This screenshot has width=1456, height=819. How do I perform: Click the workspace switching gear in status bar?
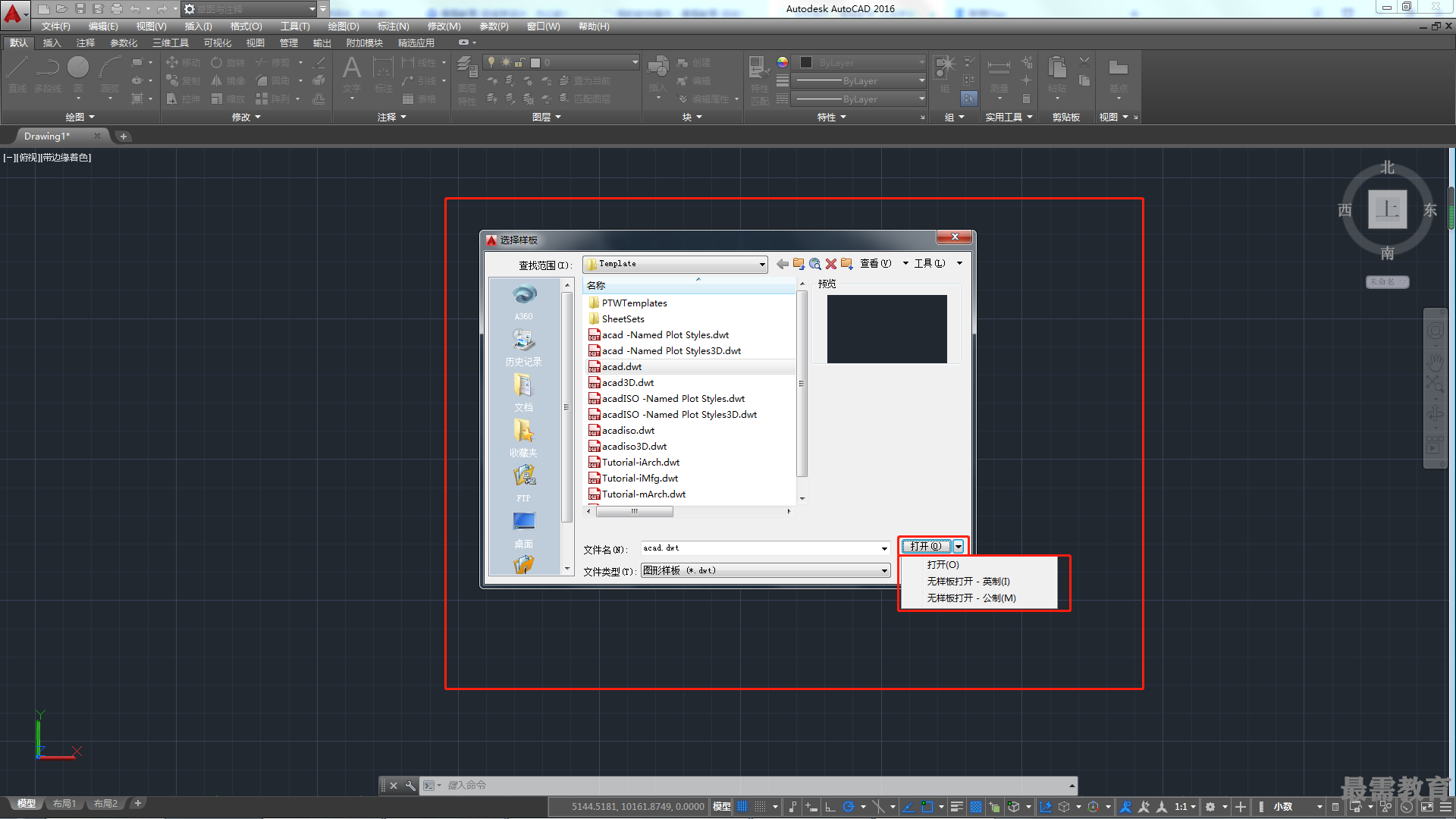[1210, 807]
